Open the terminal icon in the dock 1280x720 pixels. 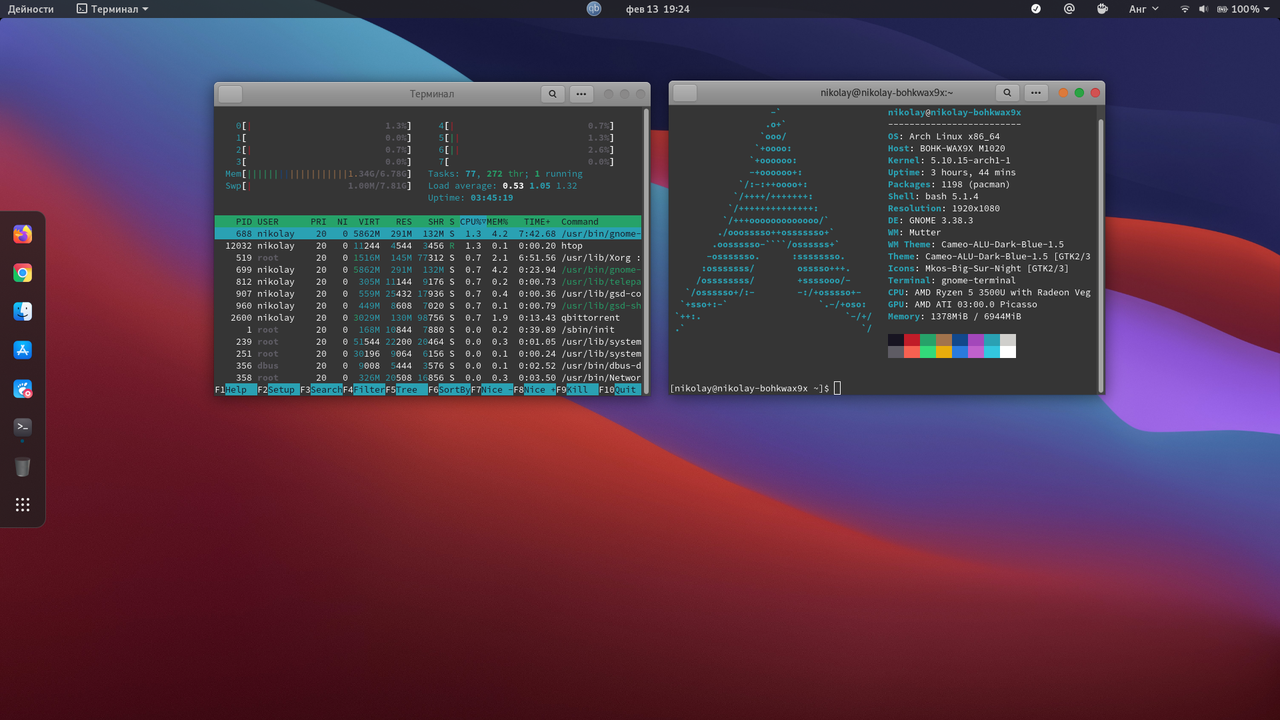point(22,427)
